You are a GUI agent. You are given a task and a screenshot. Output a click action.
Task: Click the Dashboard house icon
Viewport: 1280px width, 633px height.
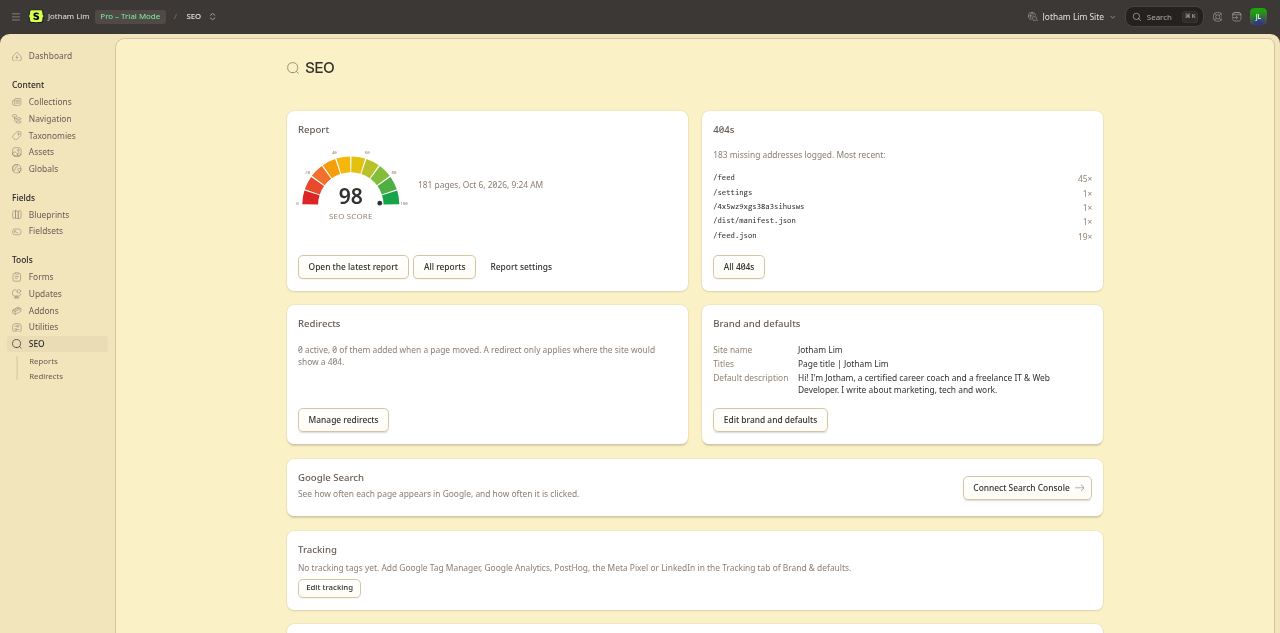17,56
